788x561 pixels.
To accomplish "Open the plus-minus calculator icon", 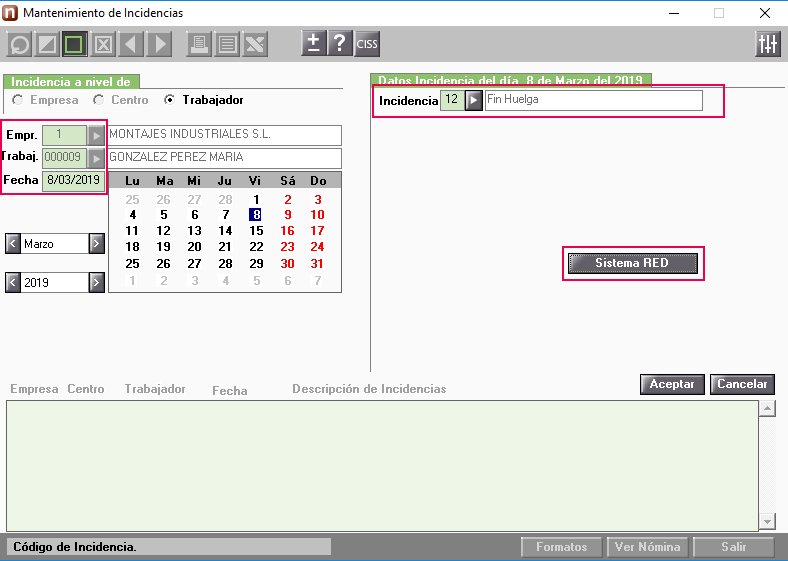I will pyautogui.click(x=314, y=43).
